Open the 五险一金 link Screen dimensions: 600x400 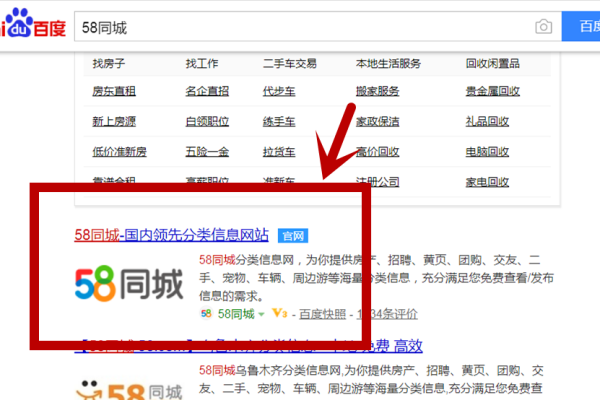(x=207, y=152)
